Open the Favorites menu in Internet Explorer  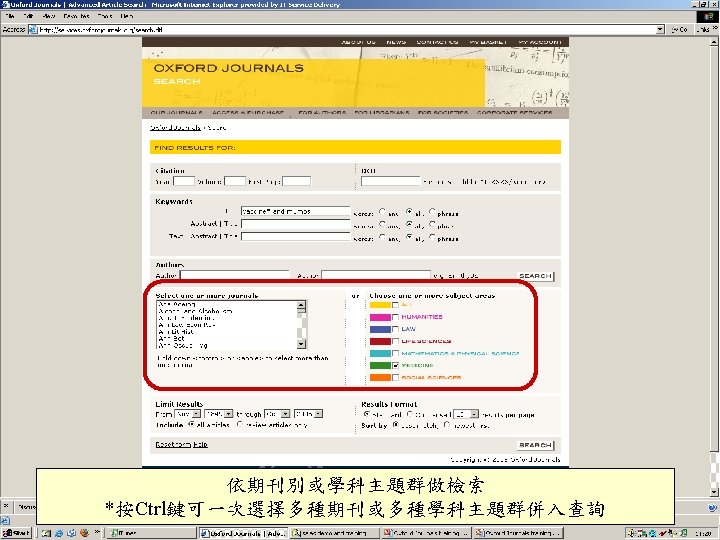point(76,16)
